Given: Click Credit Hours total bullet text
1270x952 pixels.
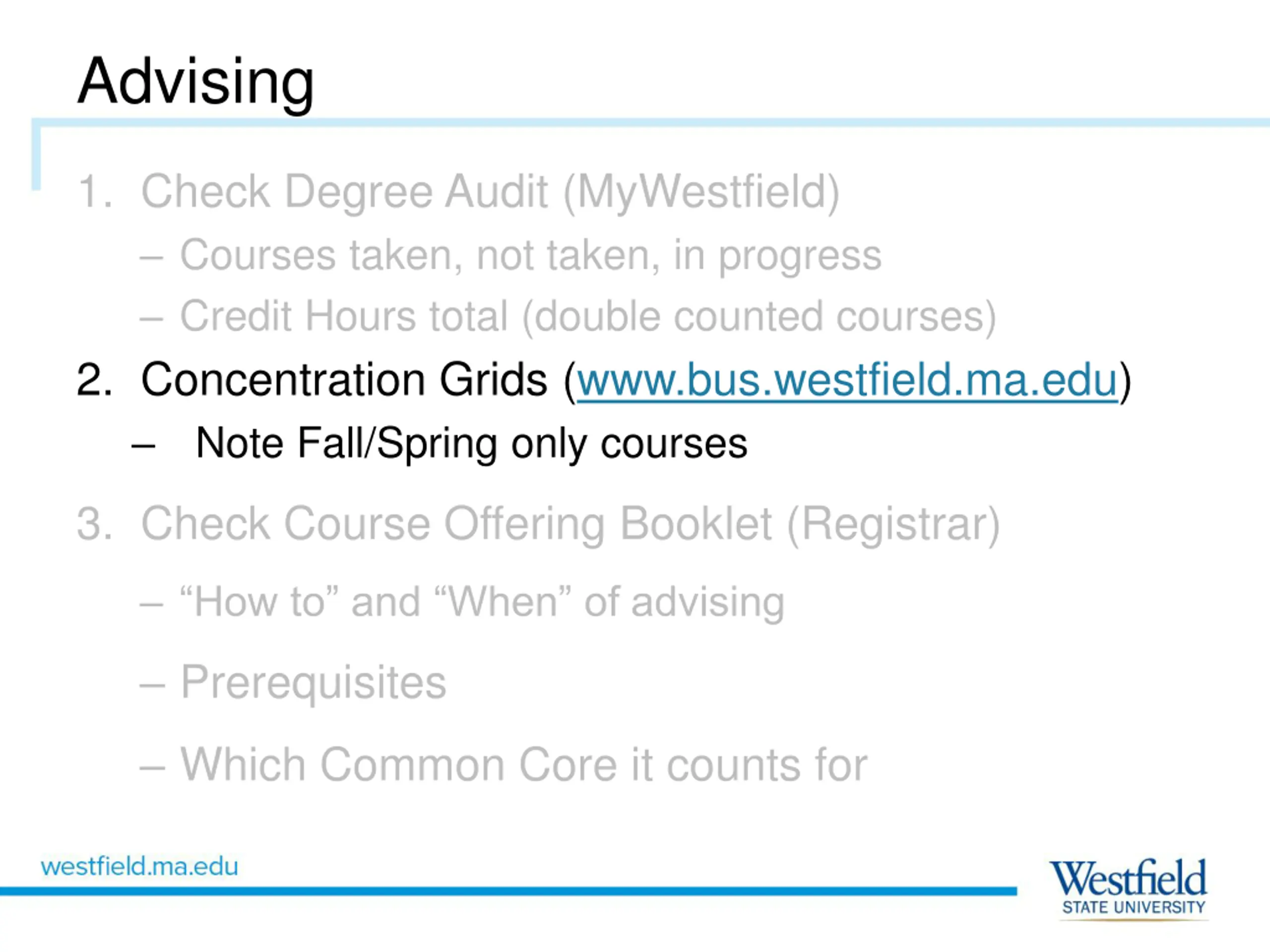Looking at the screenshot, I should pyautogui.click(x=588, y=317).
